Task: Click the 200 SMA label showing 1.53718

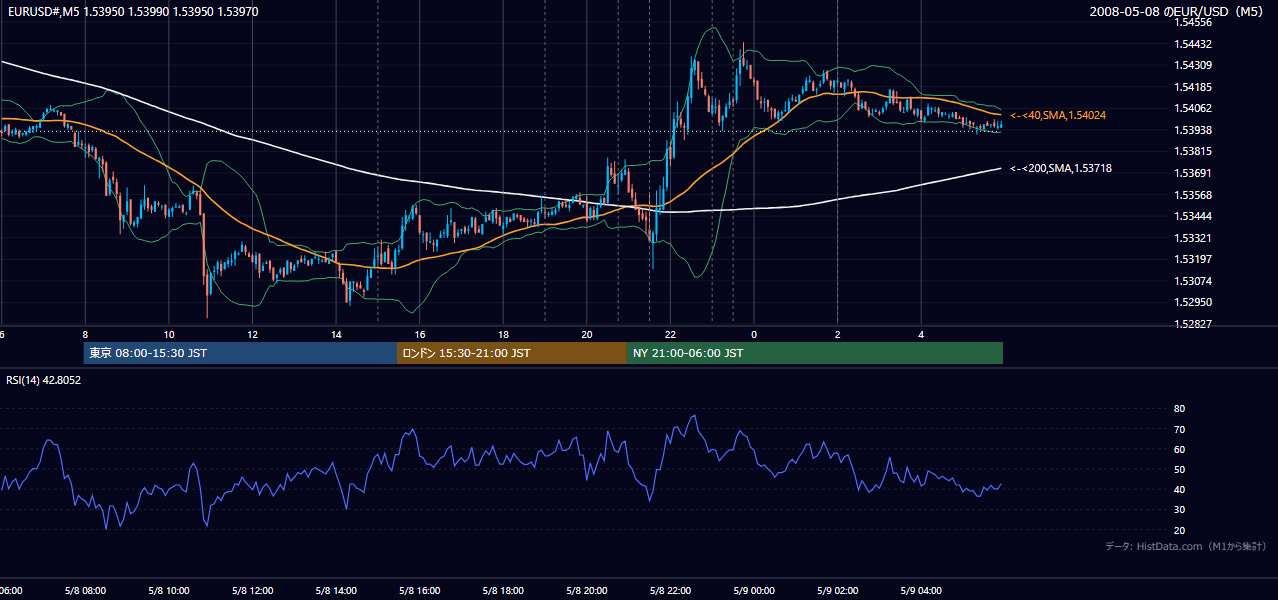Action: pyautogui.click(x=1061, y=169)
